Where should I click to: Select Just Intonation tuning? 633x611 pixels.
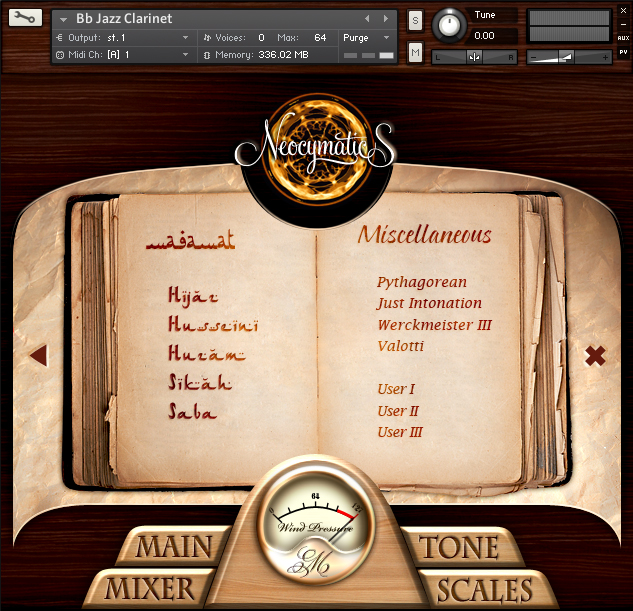click(x=429, y=303)
